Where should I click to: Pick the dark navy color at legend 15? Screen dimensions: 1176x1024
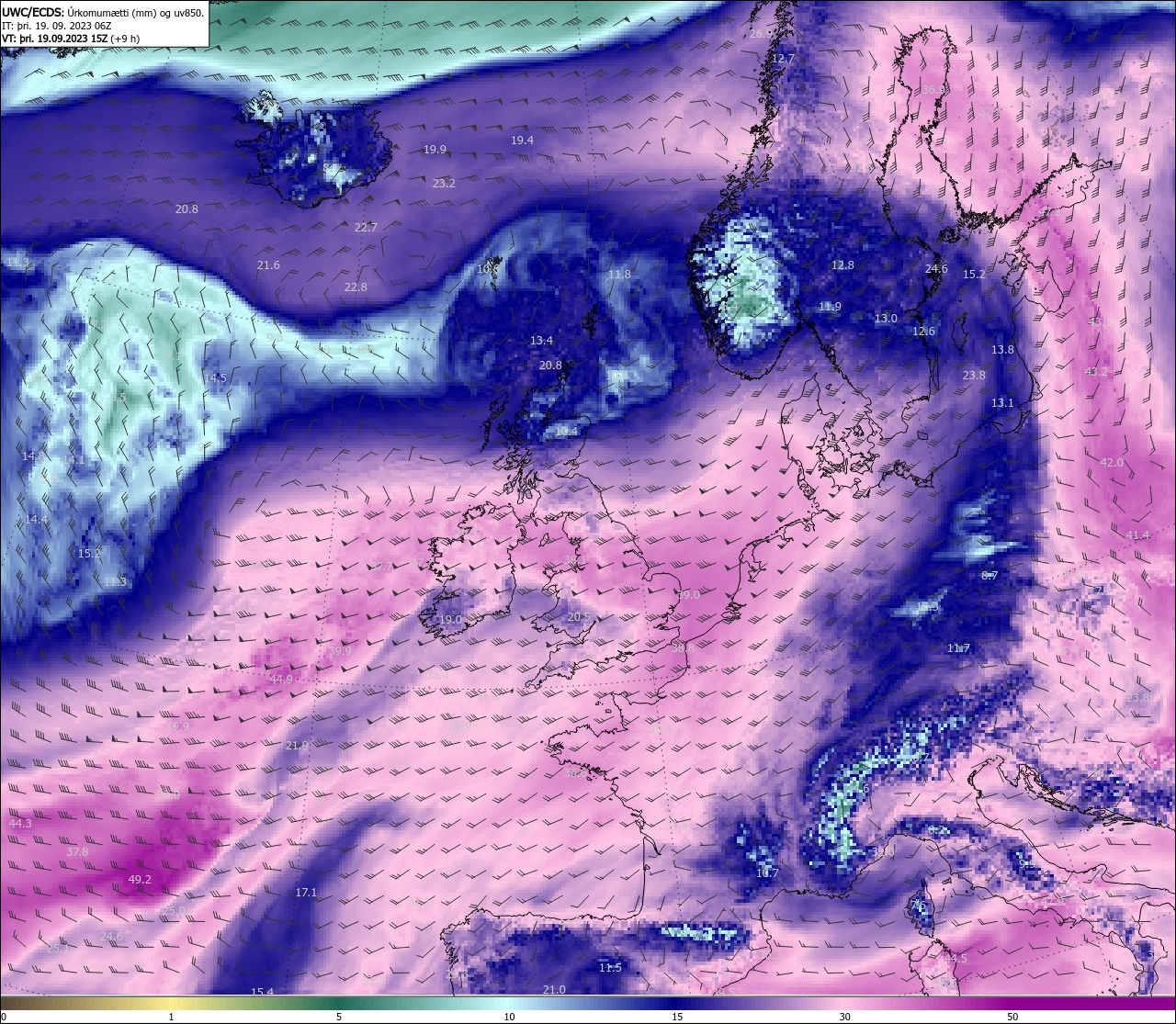[x=676, y=1003]
